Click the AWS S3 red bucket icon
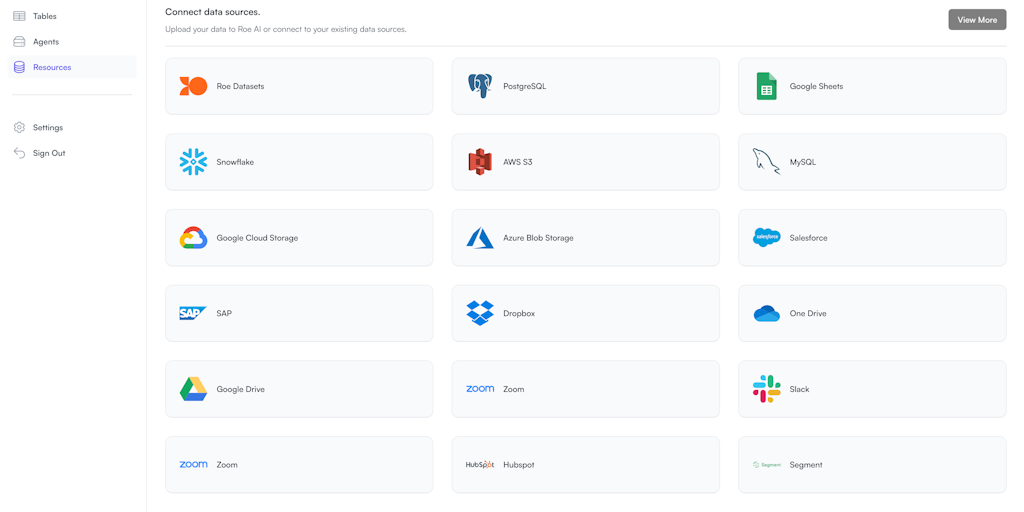The image size is (1024, 512). [x=480, y=162]
